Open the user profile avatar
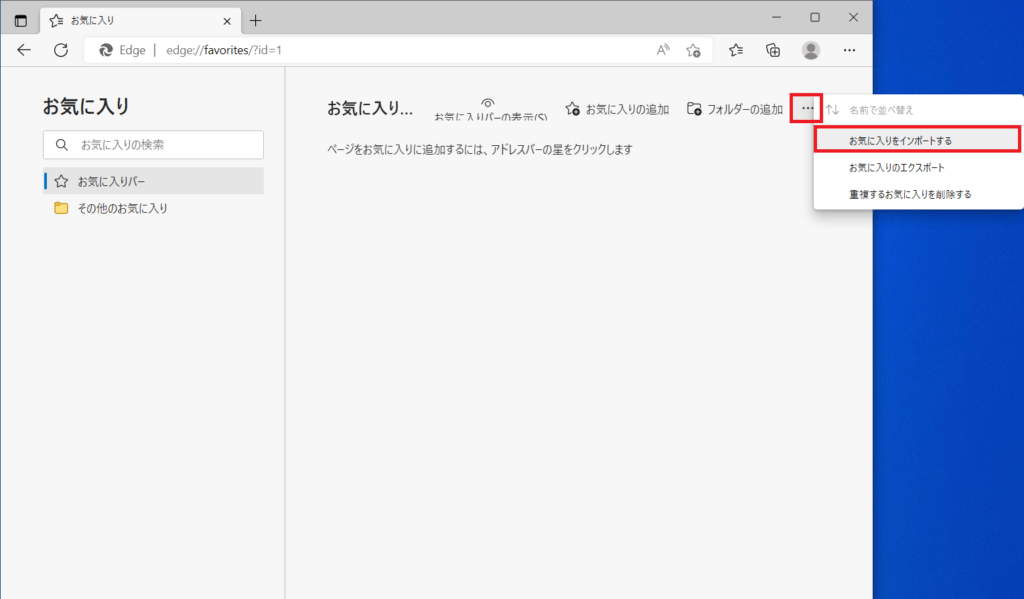Screen dimensions: 1024x599 click(x=811, y=50)
